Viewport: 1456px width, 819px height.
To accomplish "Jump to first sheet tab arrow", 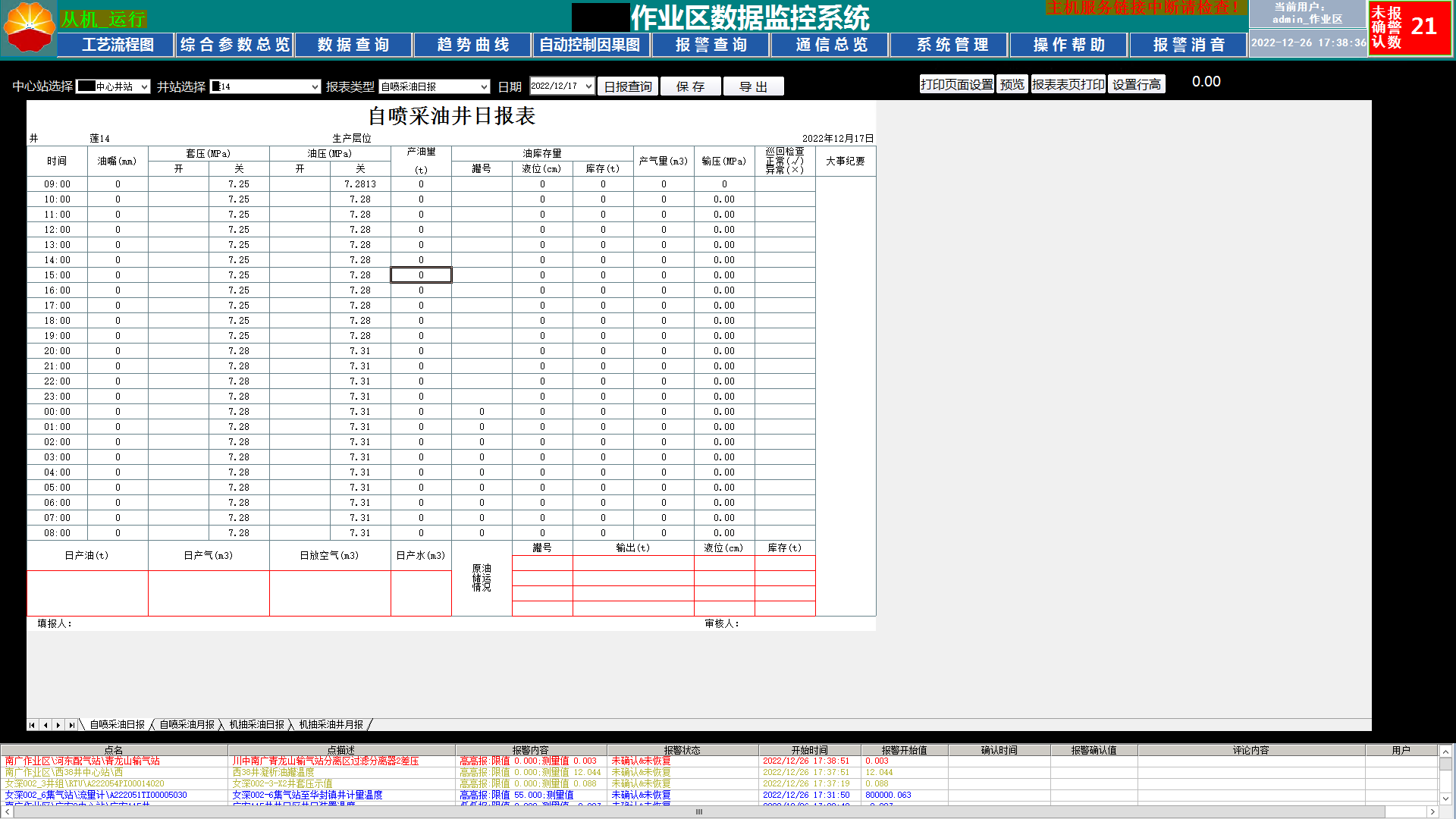I will (x=32, y=725).
